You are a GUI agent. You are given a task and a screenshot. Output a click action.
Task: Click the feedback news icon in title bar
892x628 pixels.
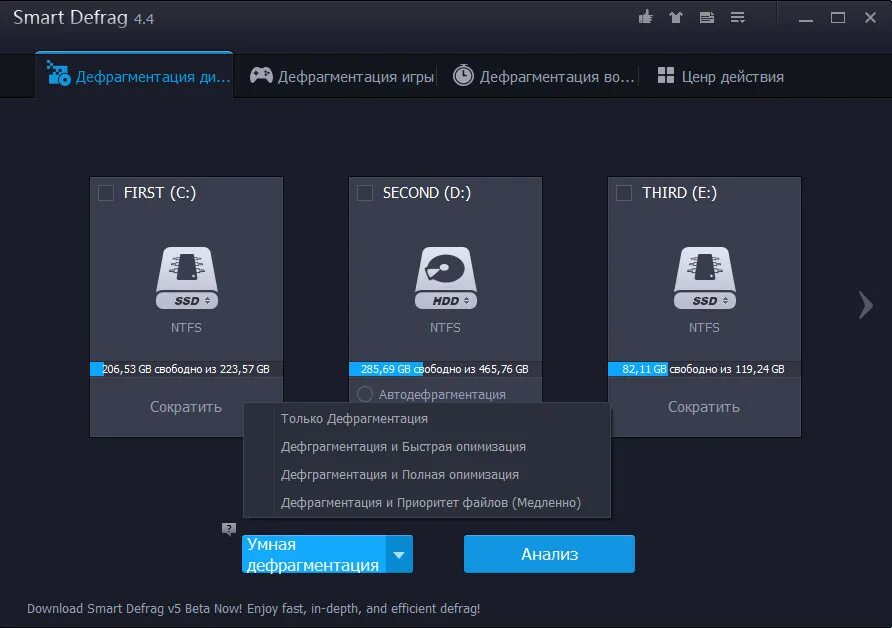pos(707,18)
